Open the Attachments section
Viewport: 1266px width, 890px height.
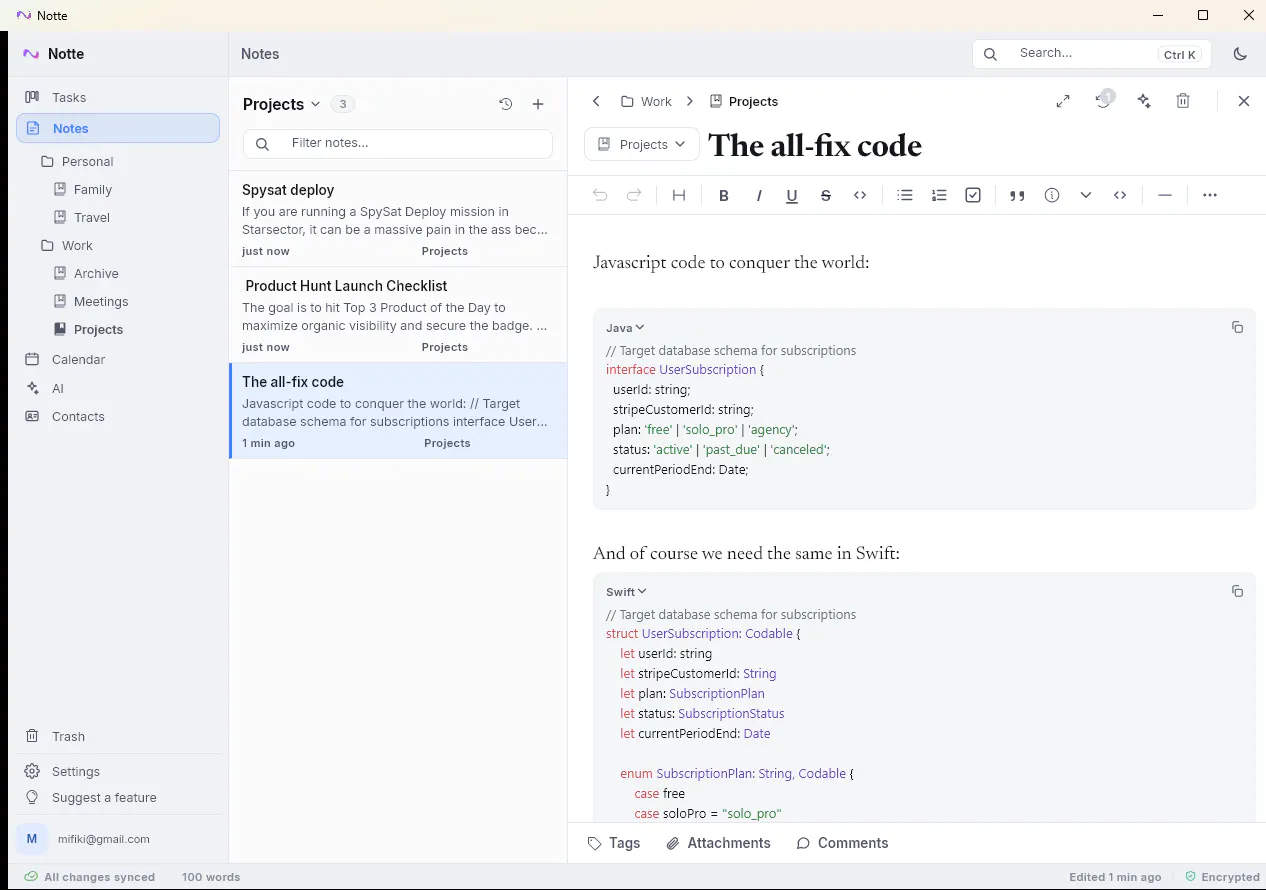(719, 843)
